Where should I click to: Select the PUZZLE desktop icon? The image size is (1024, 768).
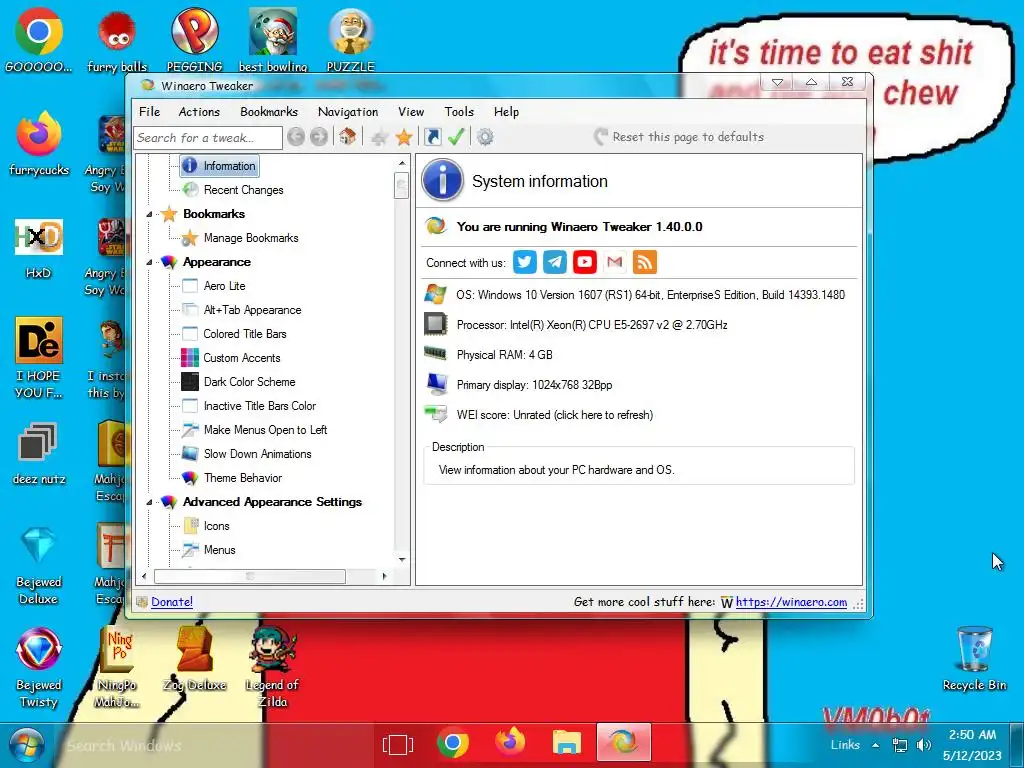click(x=351, y=40)
